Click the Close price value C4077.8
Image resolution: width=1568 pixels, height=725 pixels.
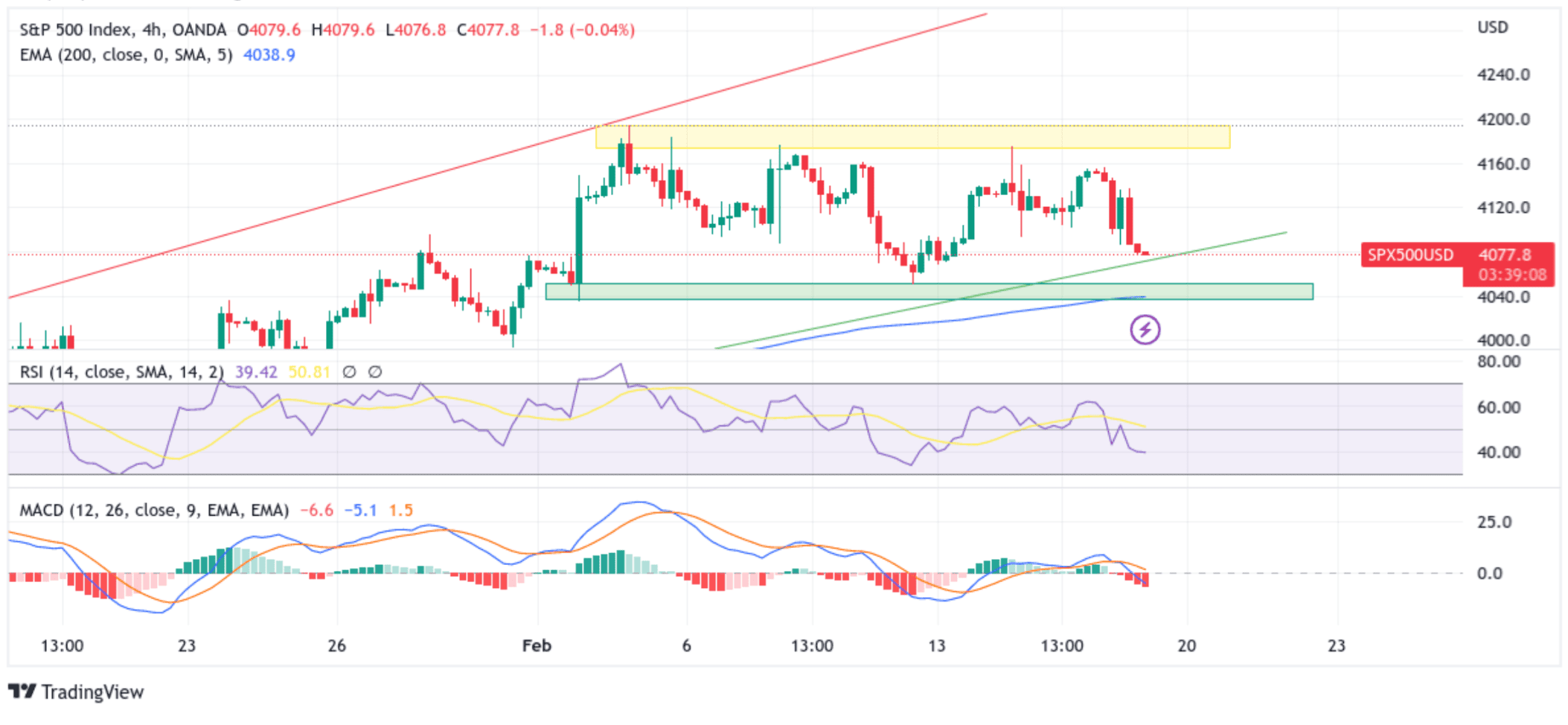coord(488,30)
